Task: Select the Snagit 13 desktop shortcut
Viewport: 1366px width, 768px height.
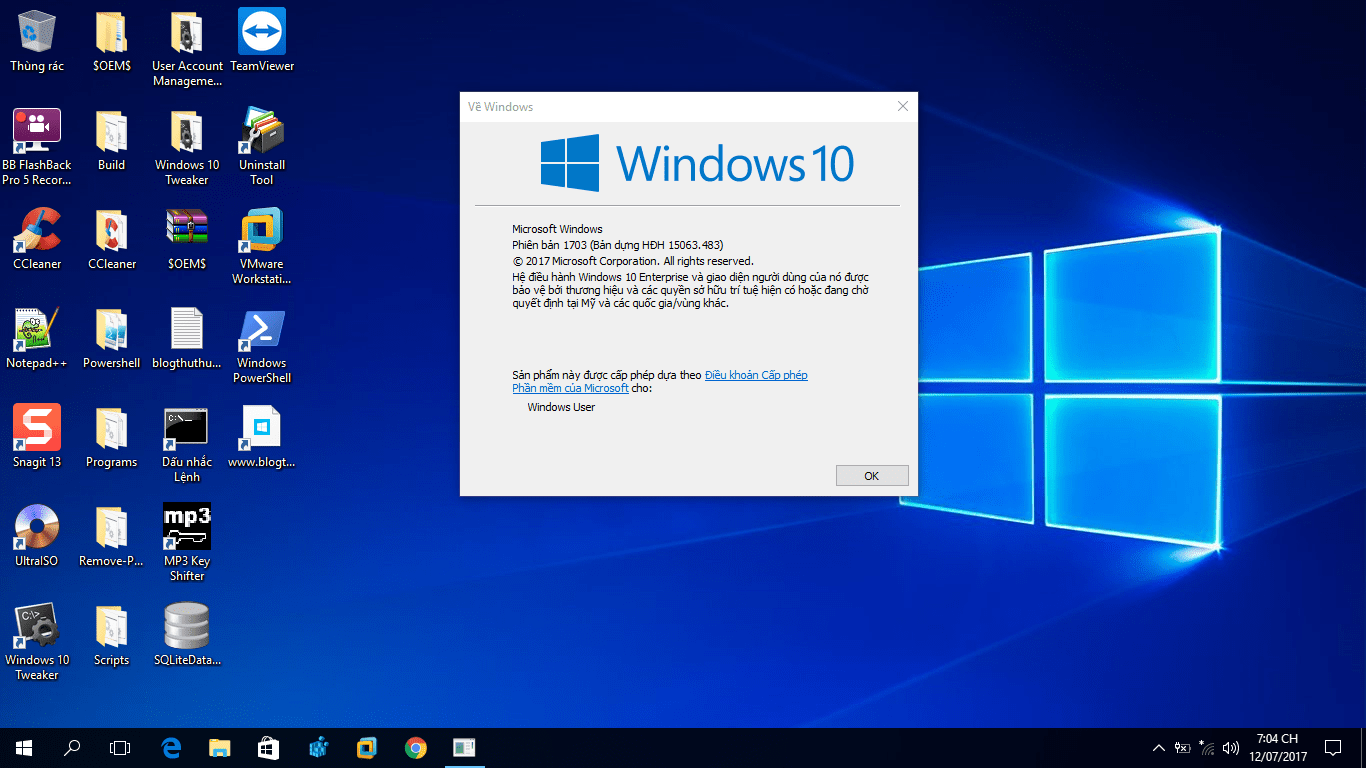Action: point(37,429)
